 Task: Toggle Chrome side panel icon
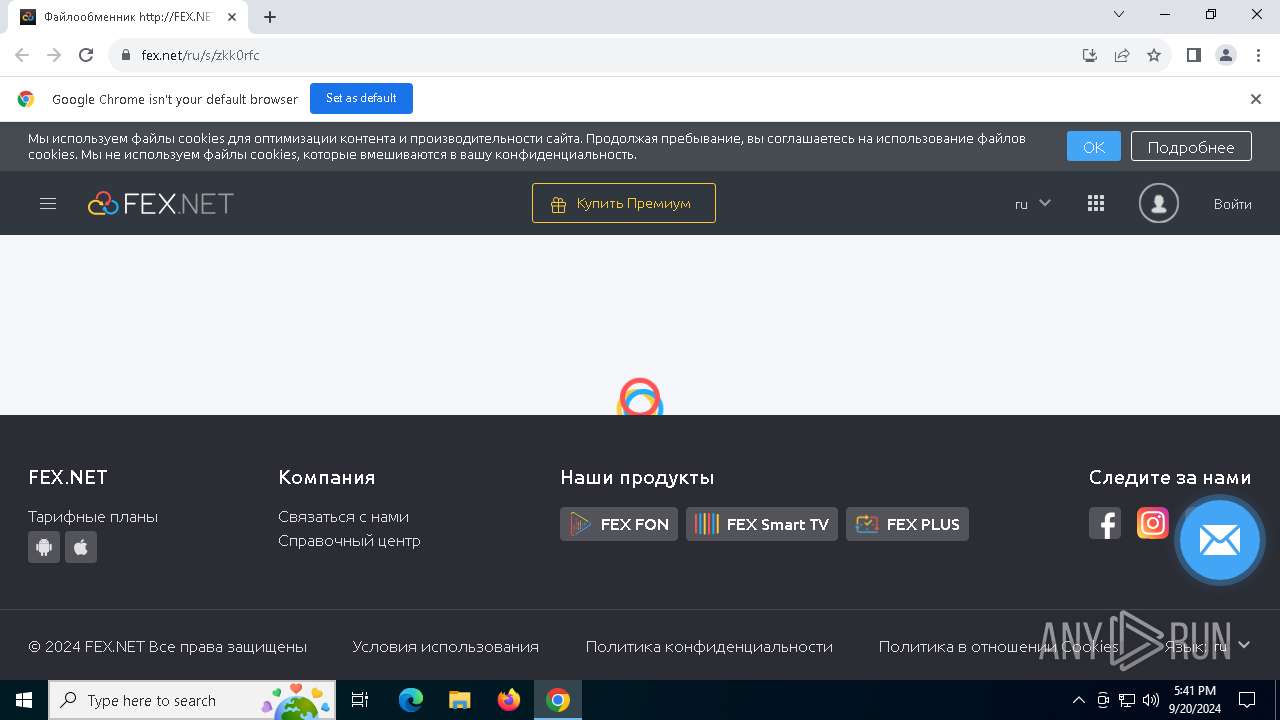pos(1194,55)
